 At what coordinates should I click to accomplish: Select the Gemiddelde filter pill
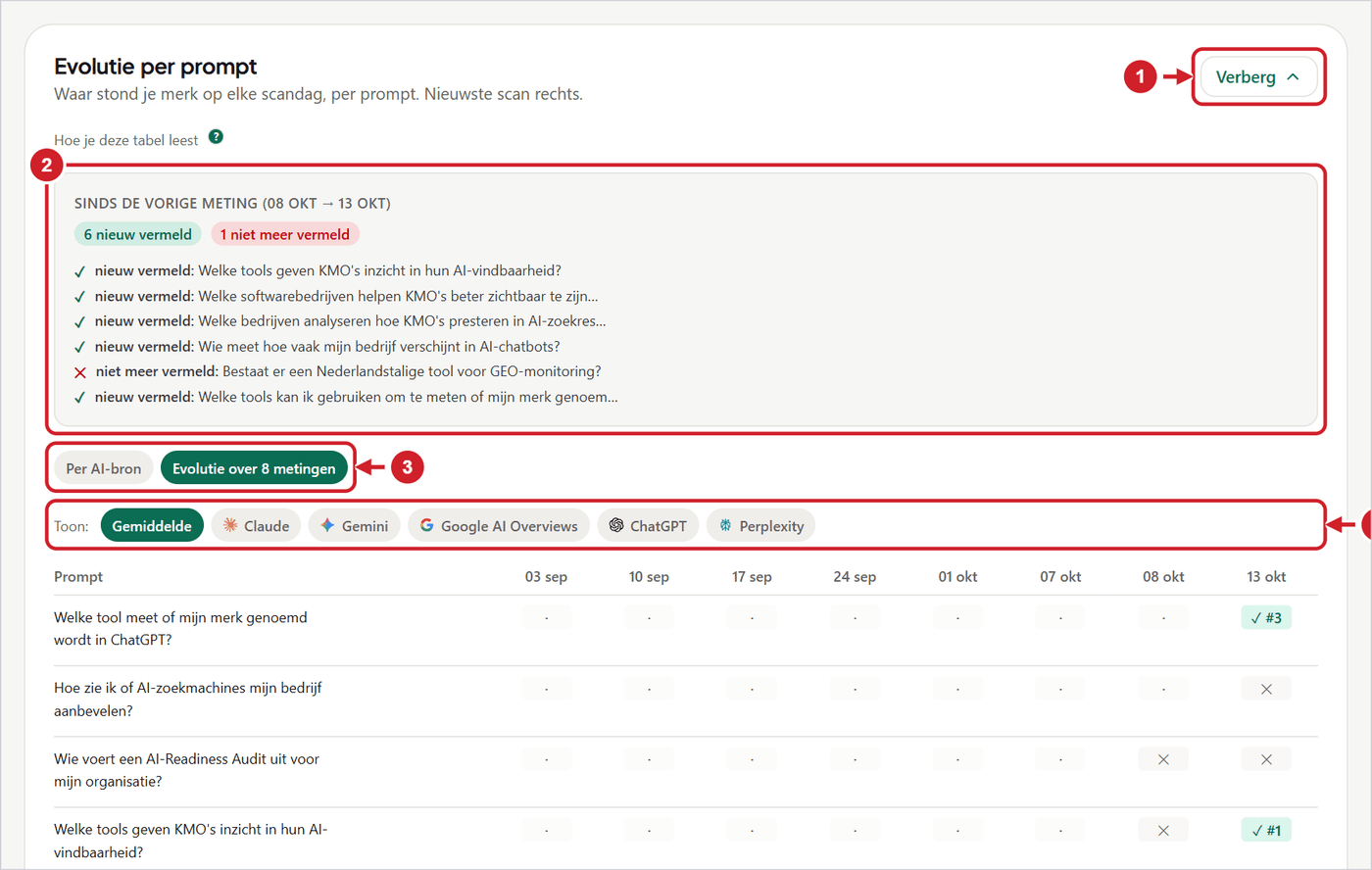pos(152,526)
